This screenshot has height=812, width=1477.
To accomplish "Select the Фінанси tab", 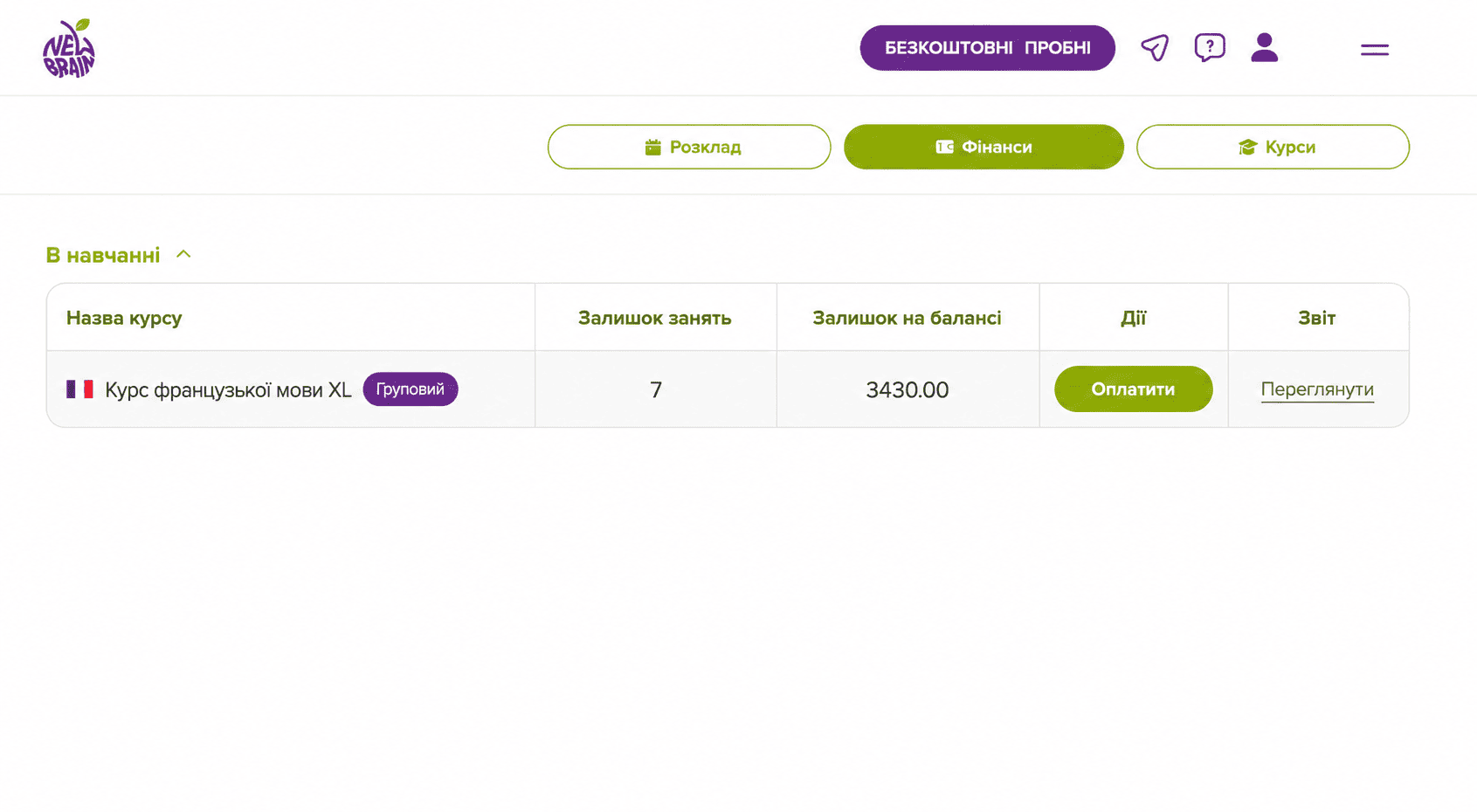I will 984,147.
